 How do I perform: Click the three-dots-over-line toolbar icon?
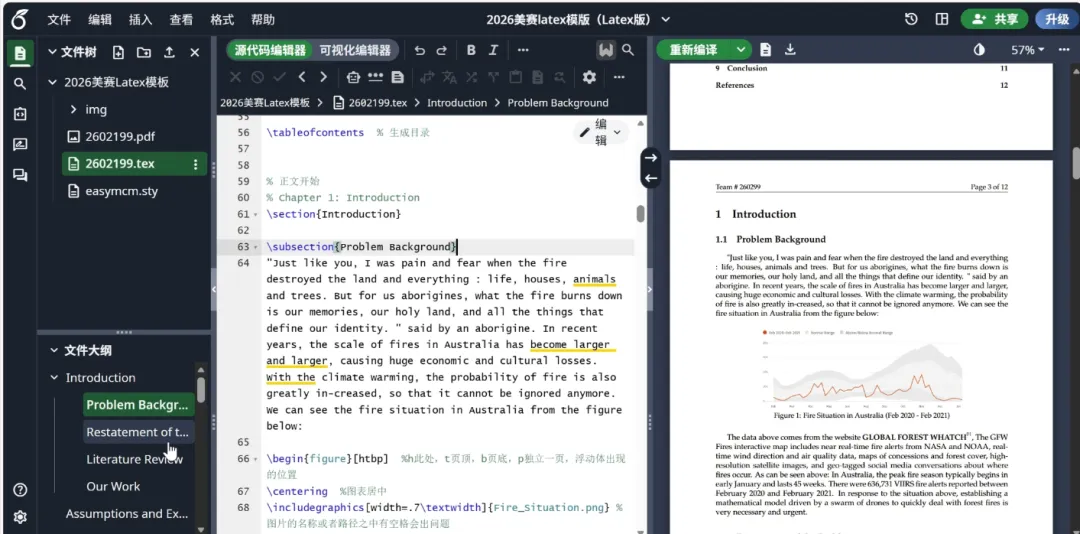click(375, 77)
